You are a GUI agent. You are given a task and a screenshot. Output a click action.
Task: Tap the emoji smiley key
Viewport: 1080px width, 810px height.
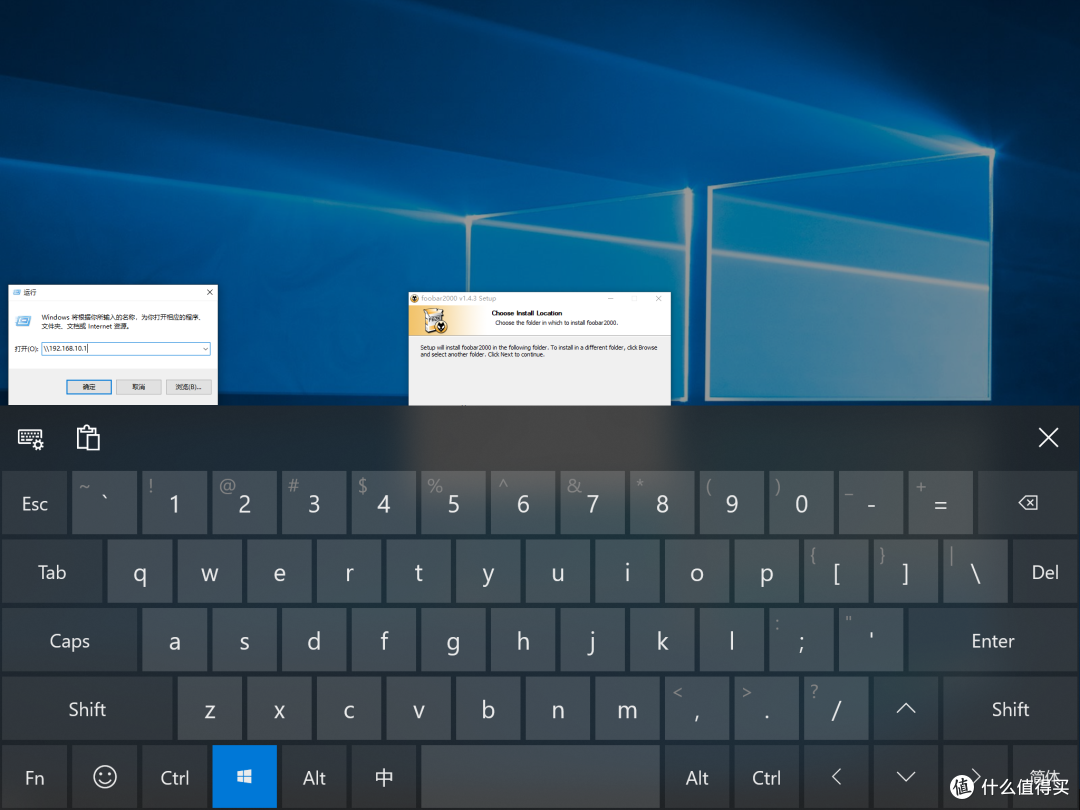pyautogui.click(x=105, y=777)
